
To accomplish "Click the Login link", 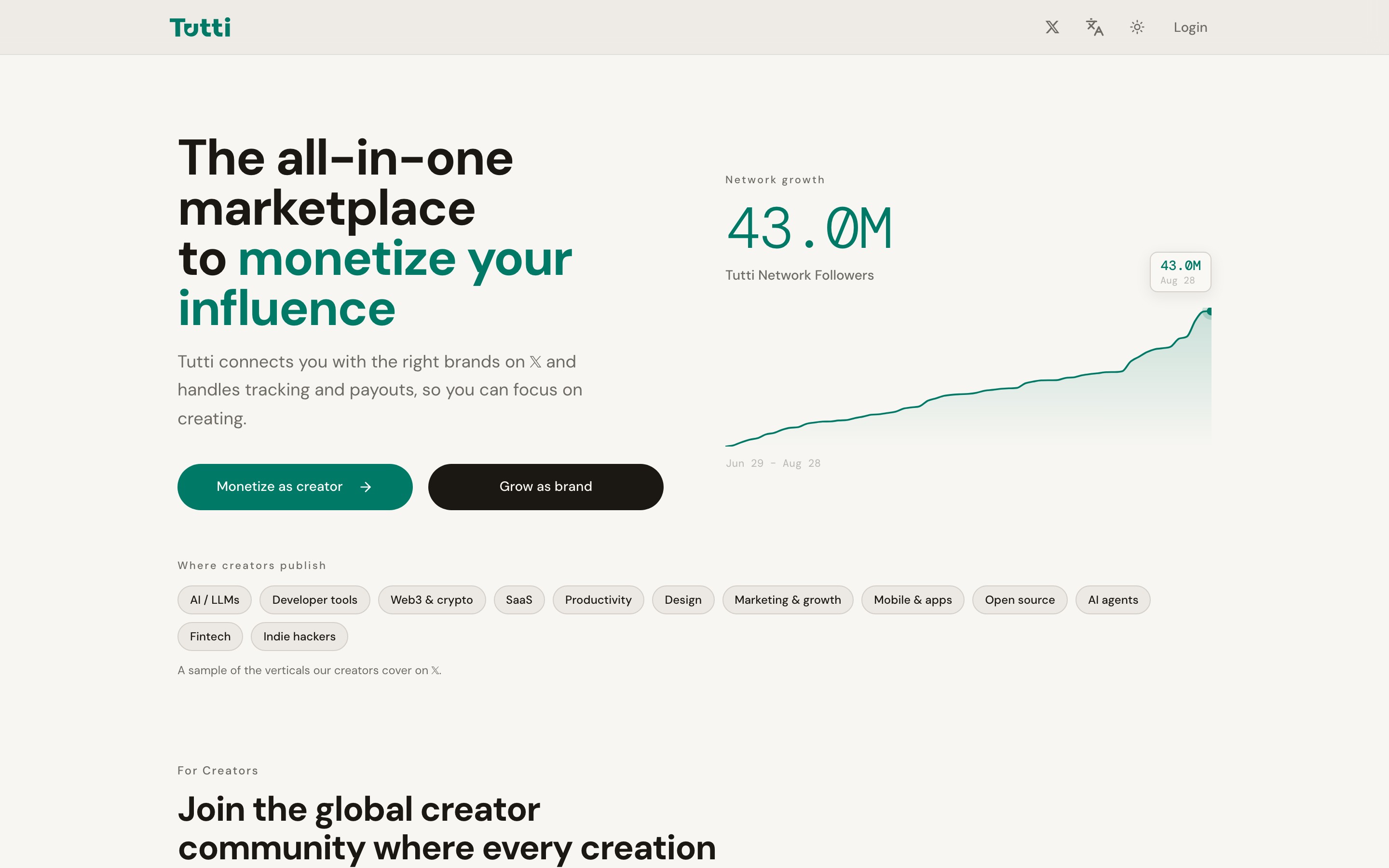I will (x=1190, y=27).
